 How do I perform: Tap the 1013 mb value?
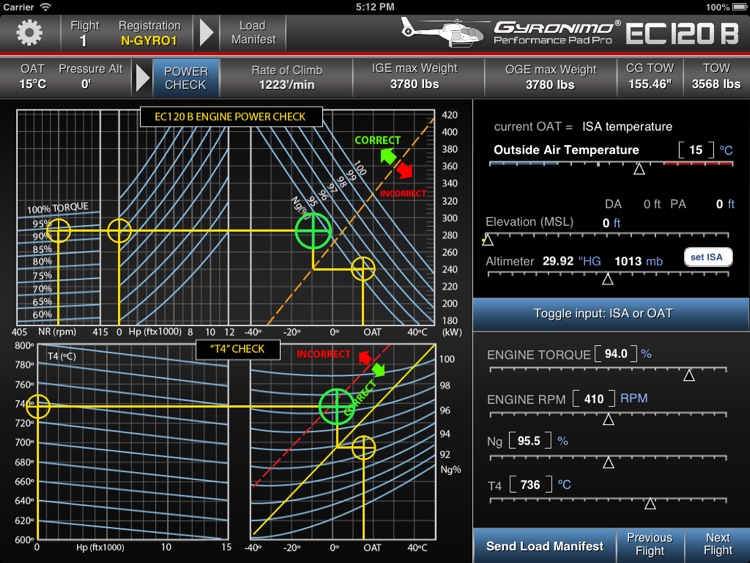[x=639, y=261]
